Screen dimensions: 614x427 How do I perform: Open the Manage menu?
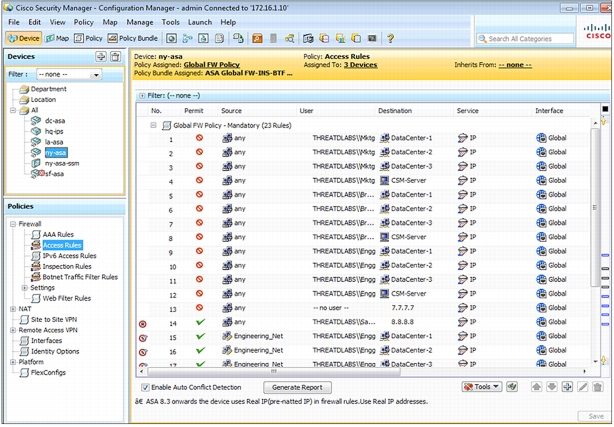click(x=140, y=22)
